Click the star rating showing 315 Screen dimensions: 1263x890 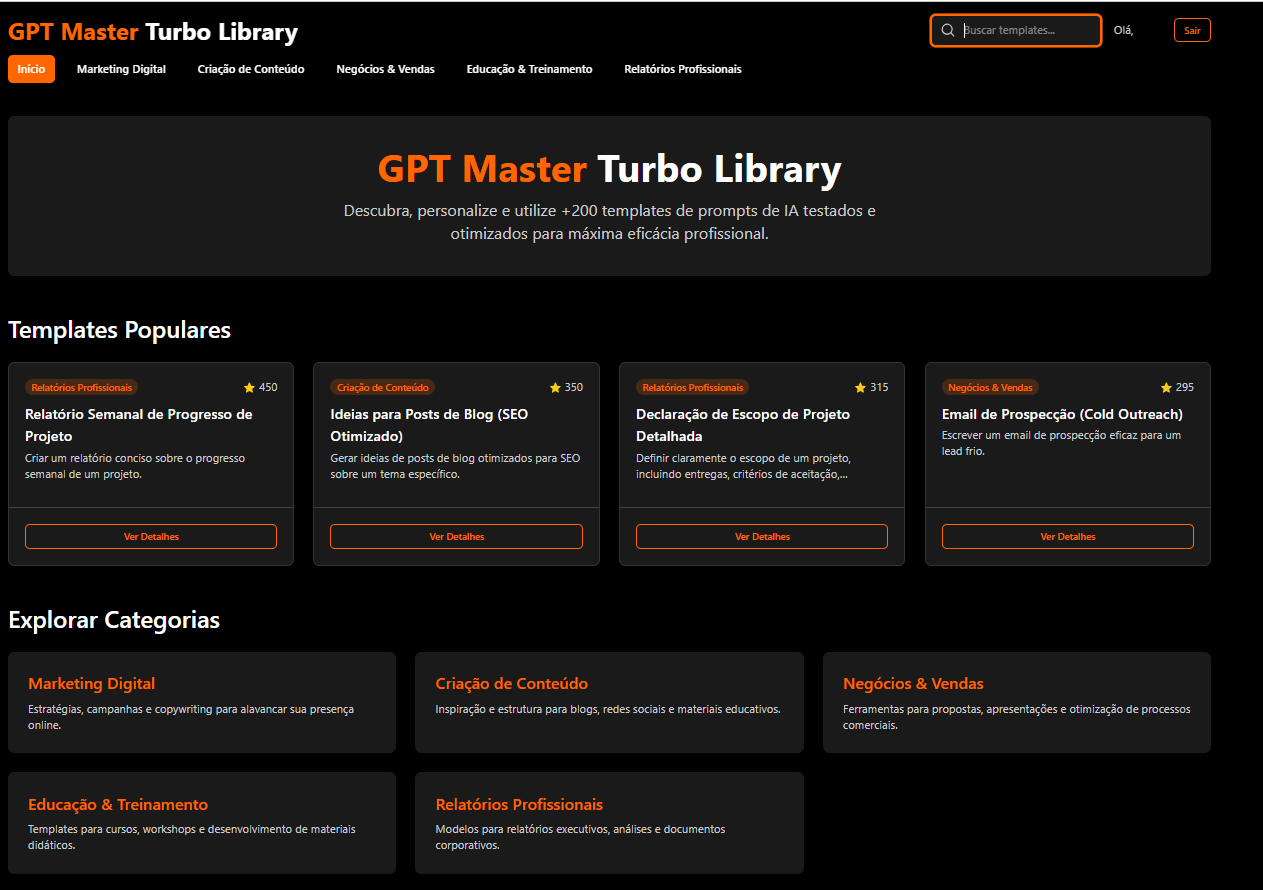[871, 387]
